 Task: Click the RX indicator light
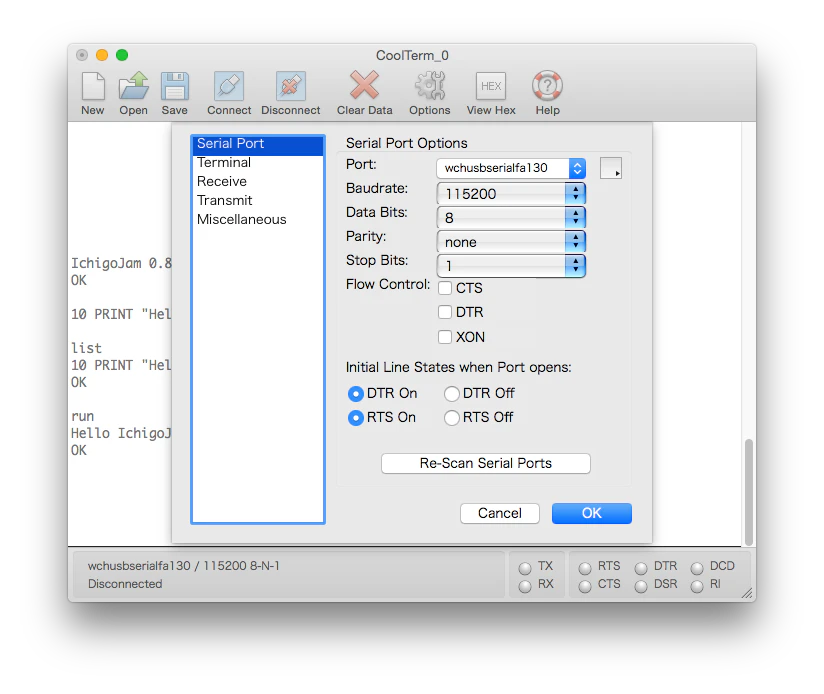(x=525, y=586)
